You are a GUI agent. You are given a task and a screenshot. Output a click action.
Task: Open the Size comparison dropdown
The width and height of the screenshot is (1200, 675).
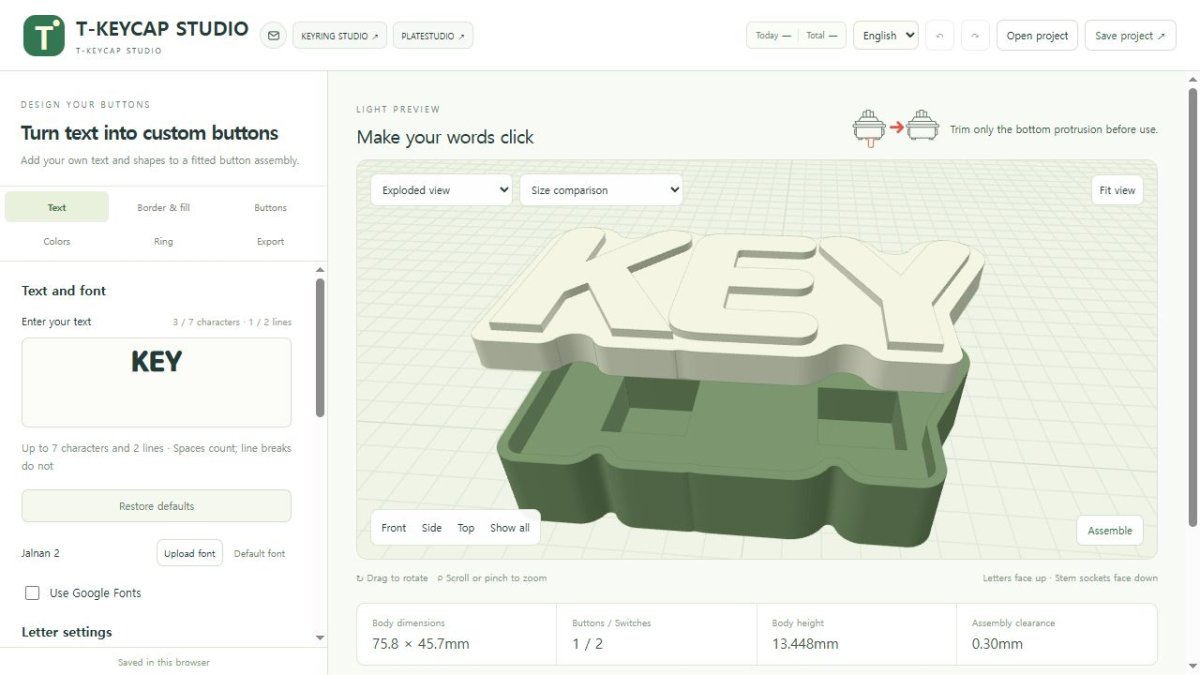[601, 190]
